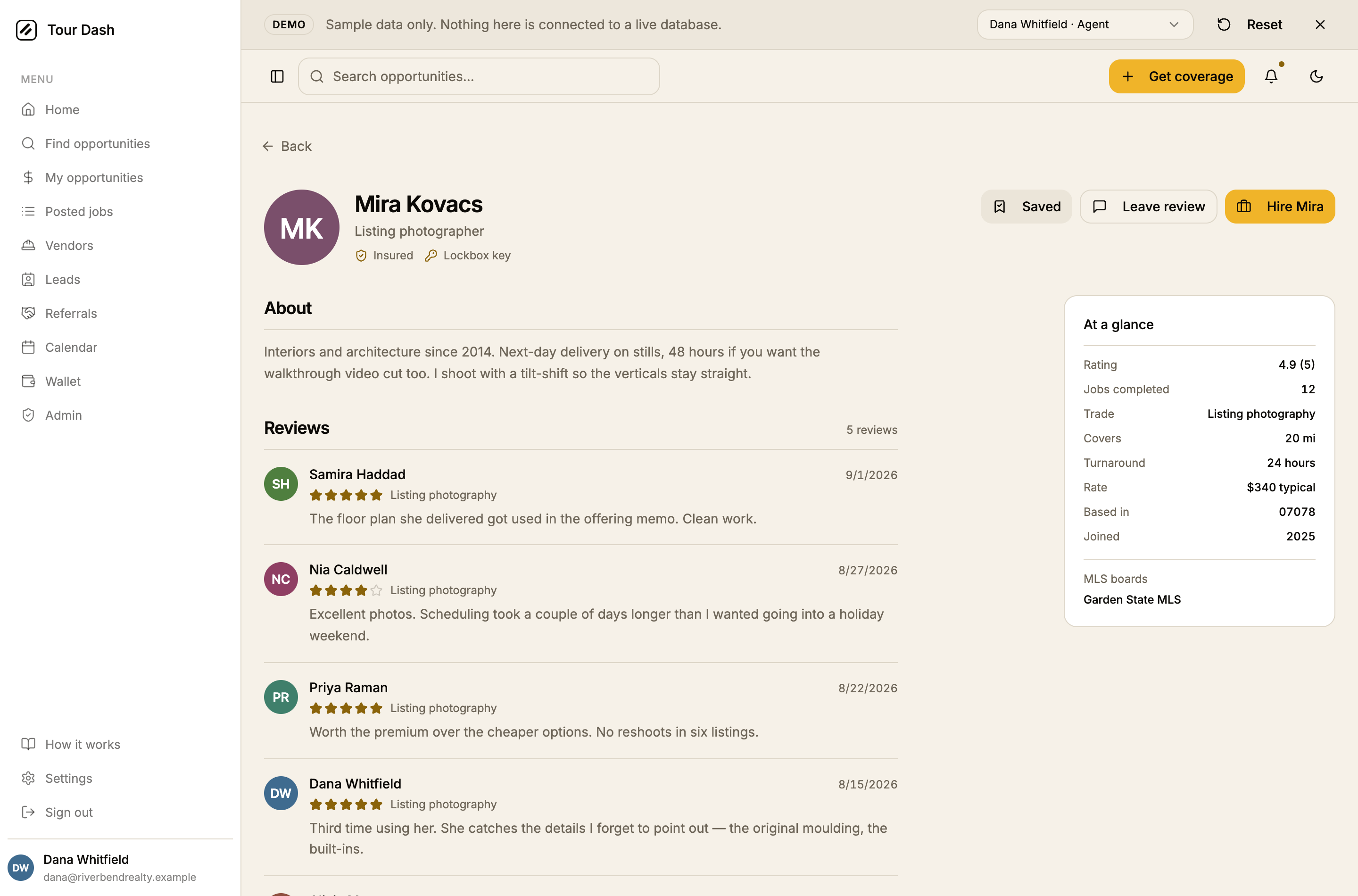Open Find opportunities in sidebar

[120, 143]
